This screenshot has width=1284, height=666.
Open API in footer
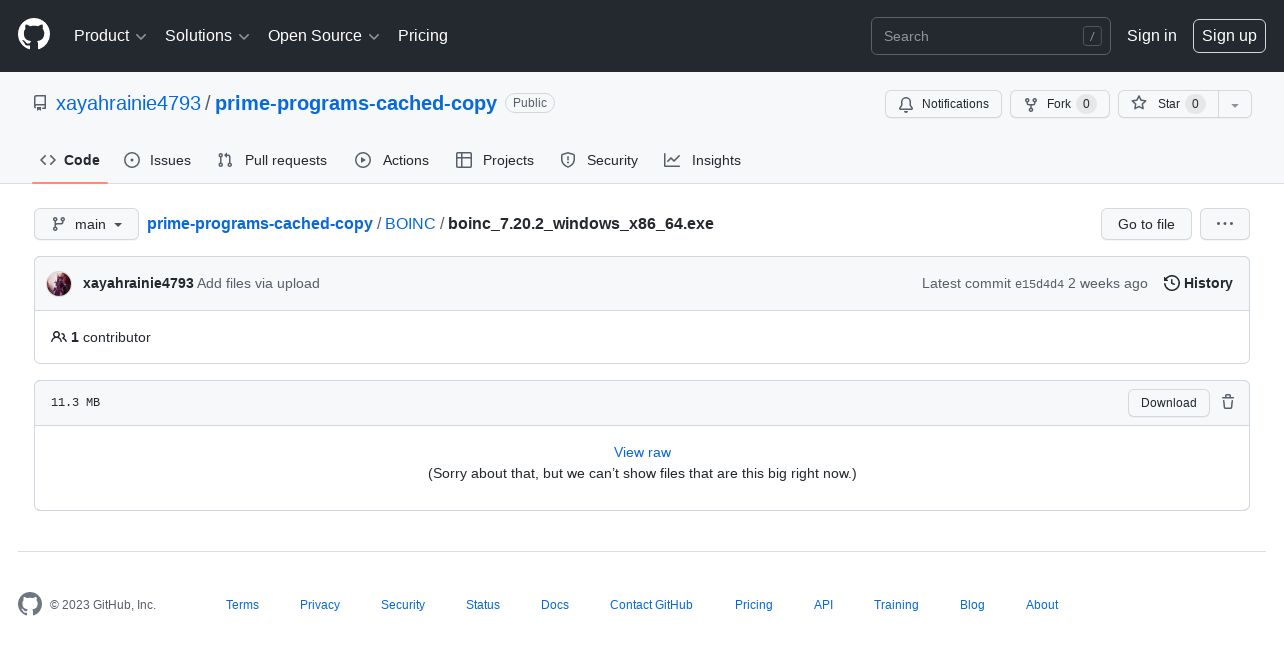(x=823, y=605)
